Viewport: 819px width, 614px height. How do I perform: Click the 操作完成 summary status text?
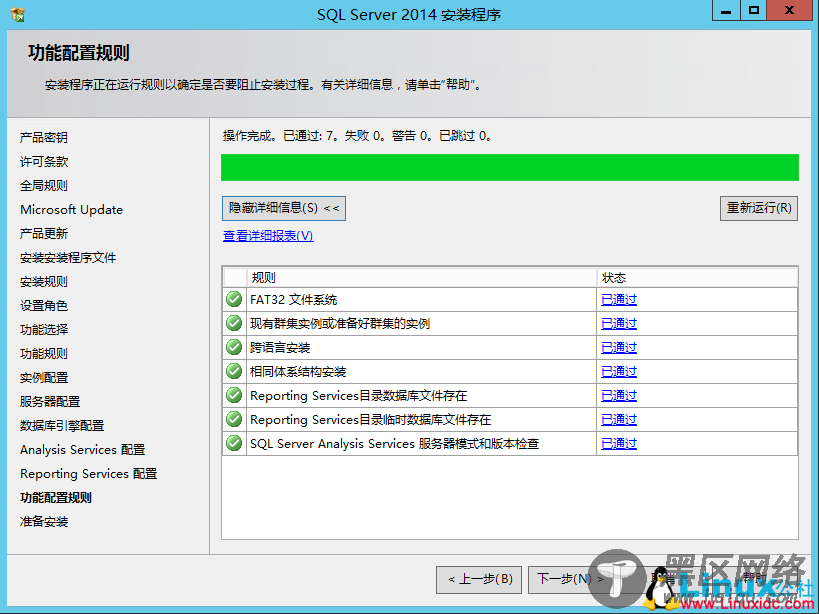[357, 136]
